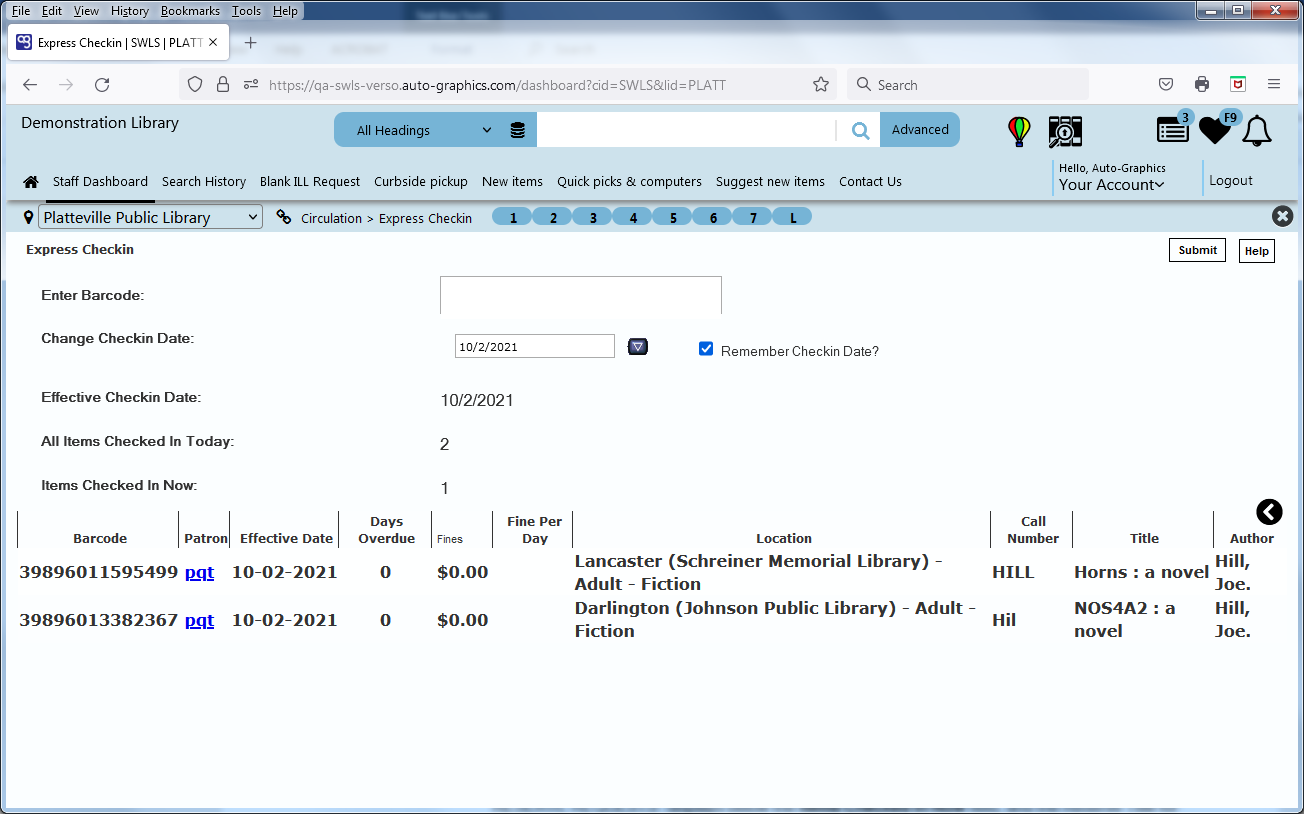Open favorites heart icon with F9 badge

1214,130
